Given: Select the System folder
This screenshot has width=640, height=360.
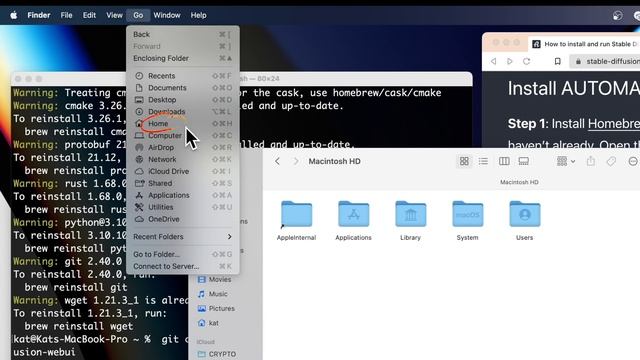Looking at the screenshot, I should [x=468, y=220].
